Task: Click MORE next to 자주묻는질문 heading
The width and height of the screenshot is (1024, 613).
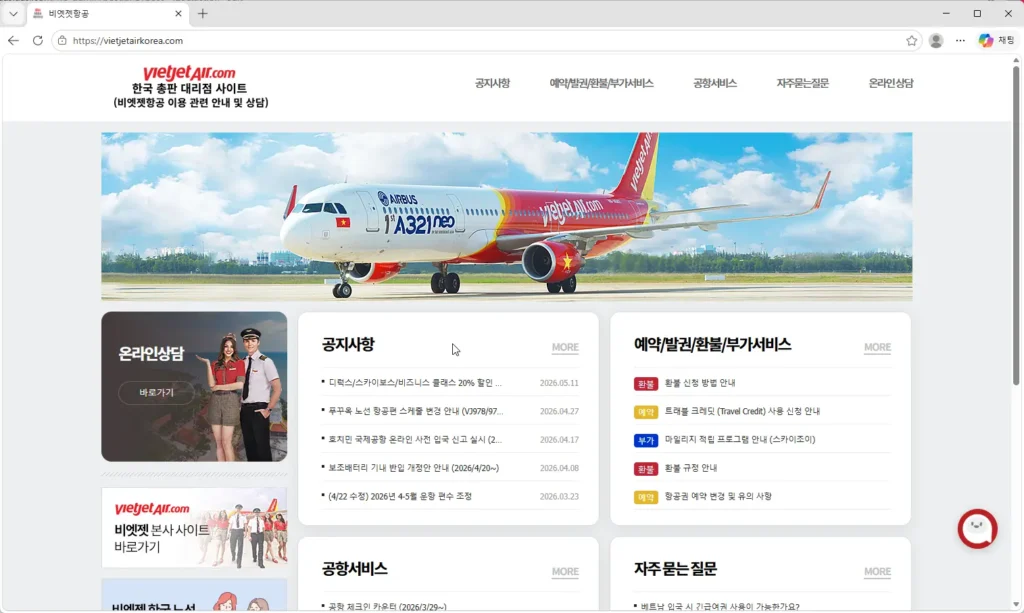Action: tap(877, 572)
